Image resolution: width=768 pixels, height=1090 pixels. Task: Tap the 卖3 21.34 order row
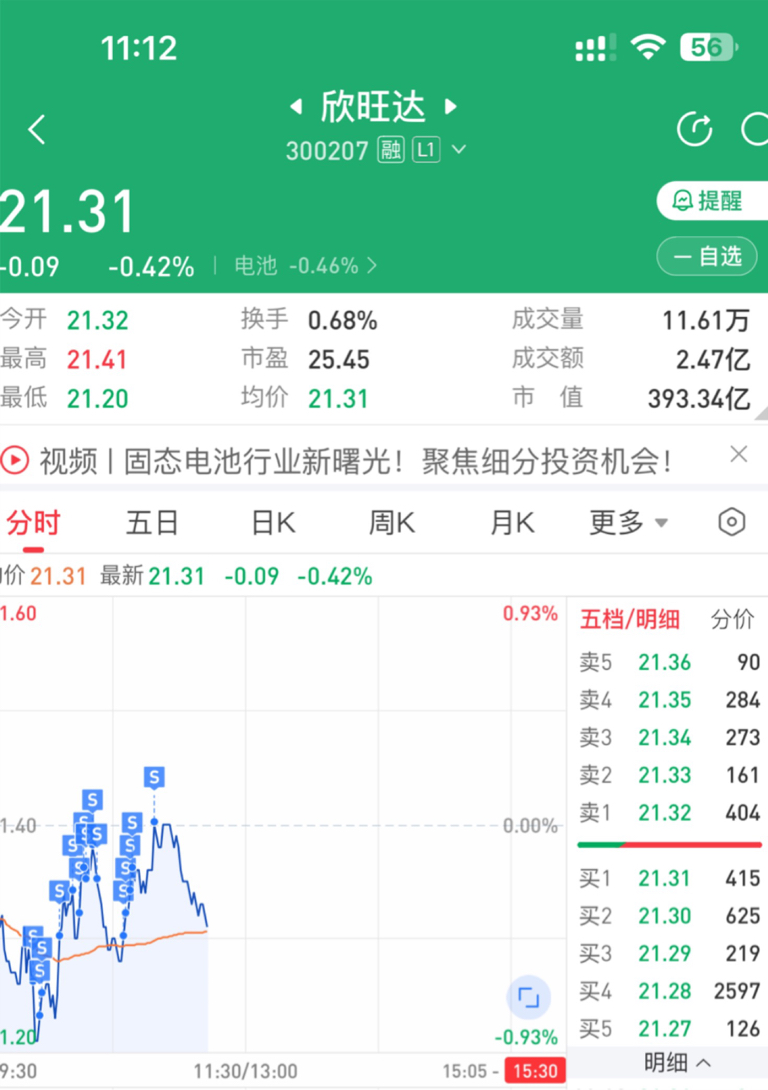click(669, 737)
